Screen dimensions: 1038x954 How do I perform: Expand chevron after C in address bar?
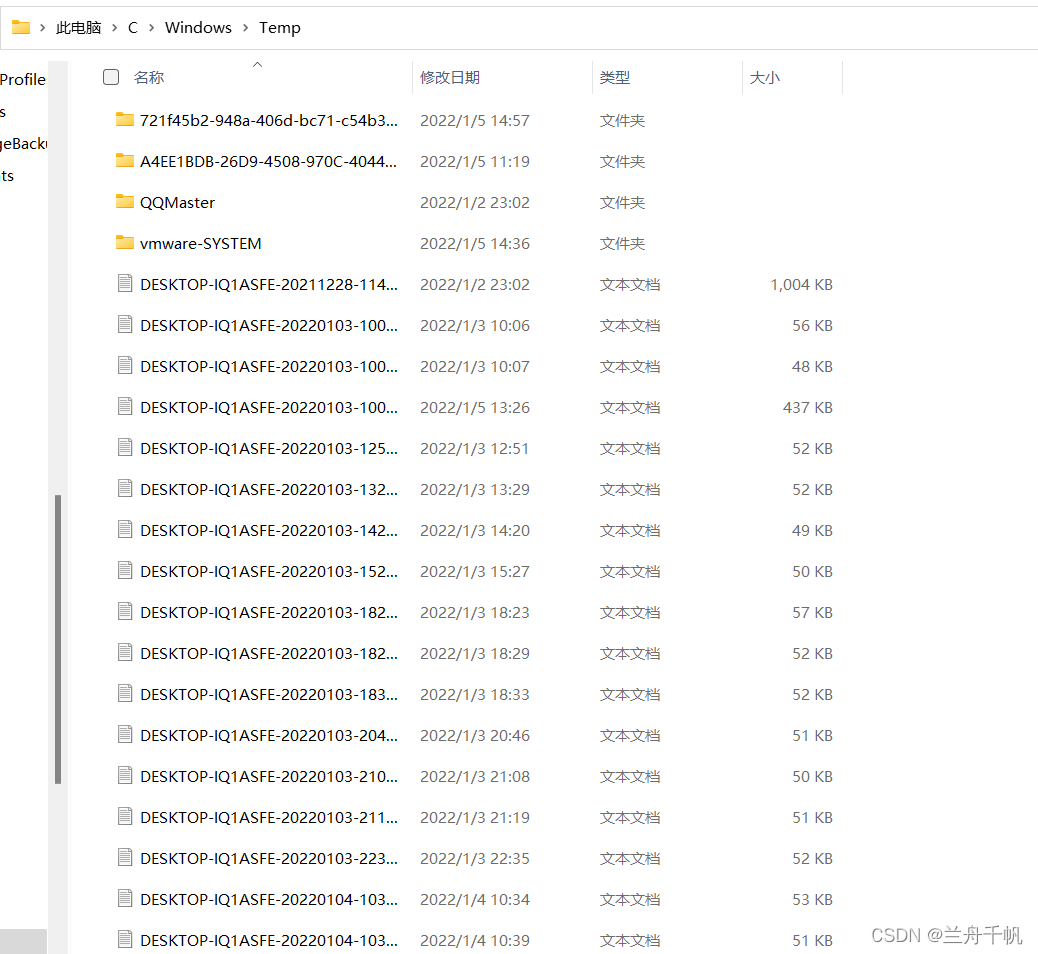(152, 28)
